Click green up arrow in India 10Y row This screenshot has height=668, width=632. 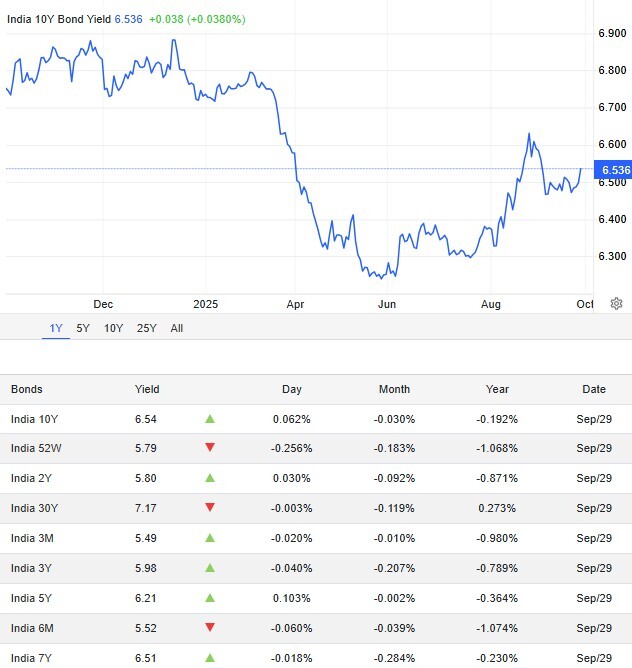coord(210,419)
